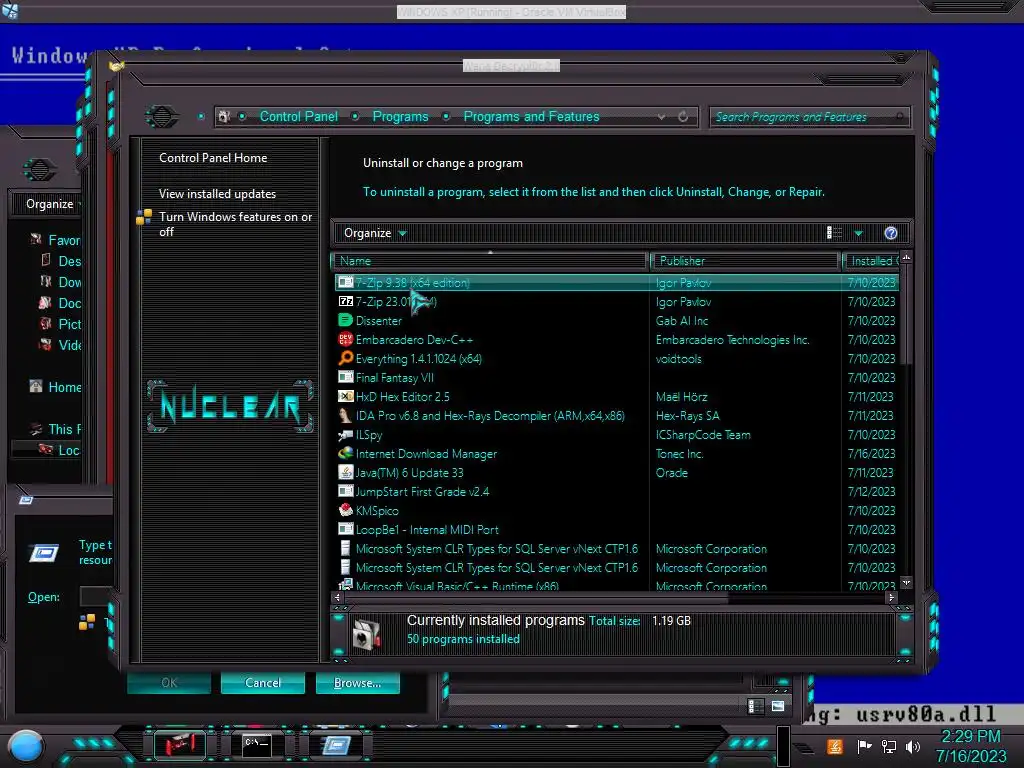Click the Programs and Features breadcrumb
This screenshot has height=768, width=1024.
tap(532, 116)
